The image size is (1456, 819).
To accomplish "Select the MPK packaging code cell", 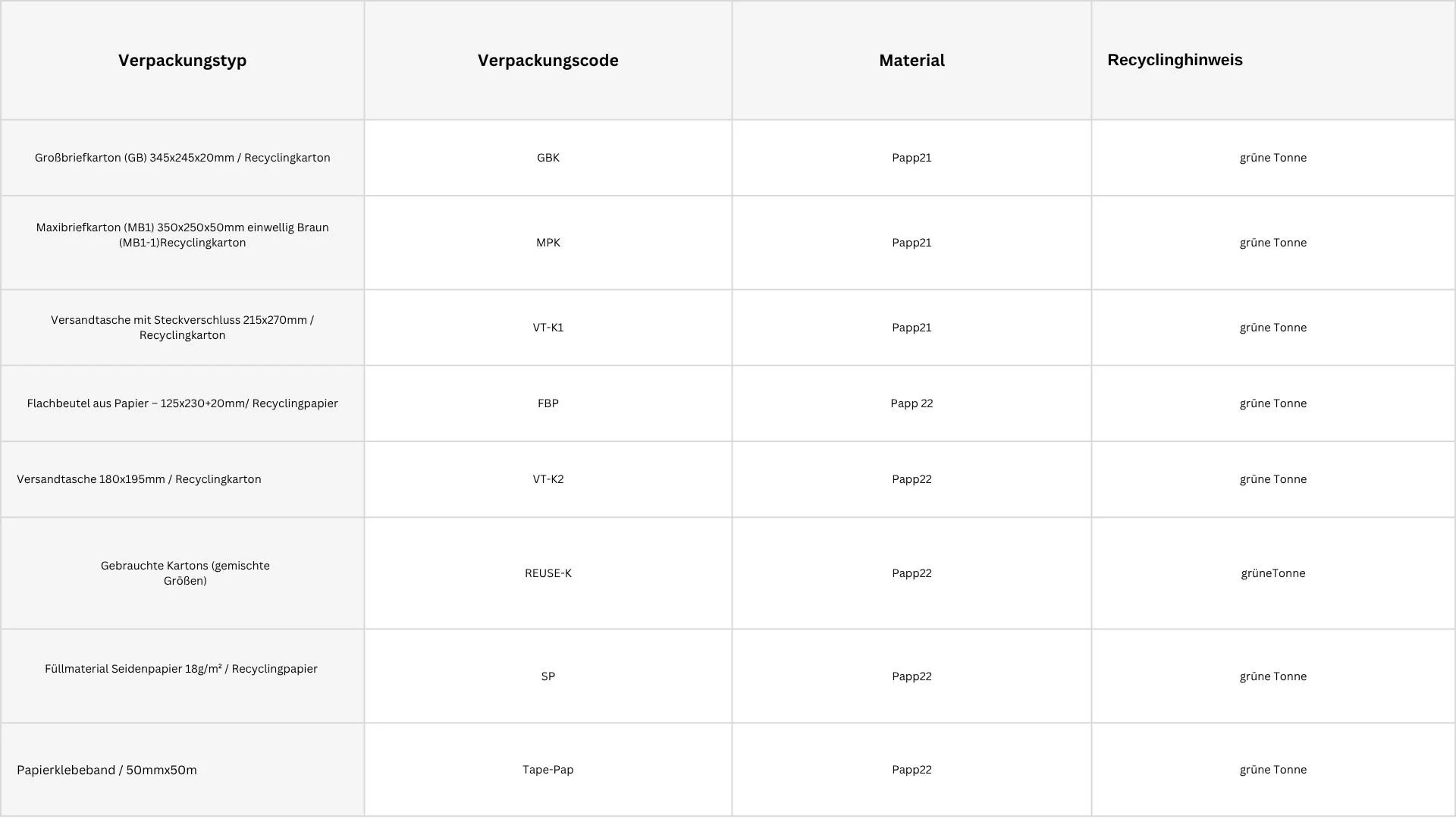I will [x=548, y=243].
